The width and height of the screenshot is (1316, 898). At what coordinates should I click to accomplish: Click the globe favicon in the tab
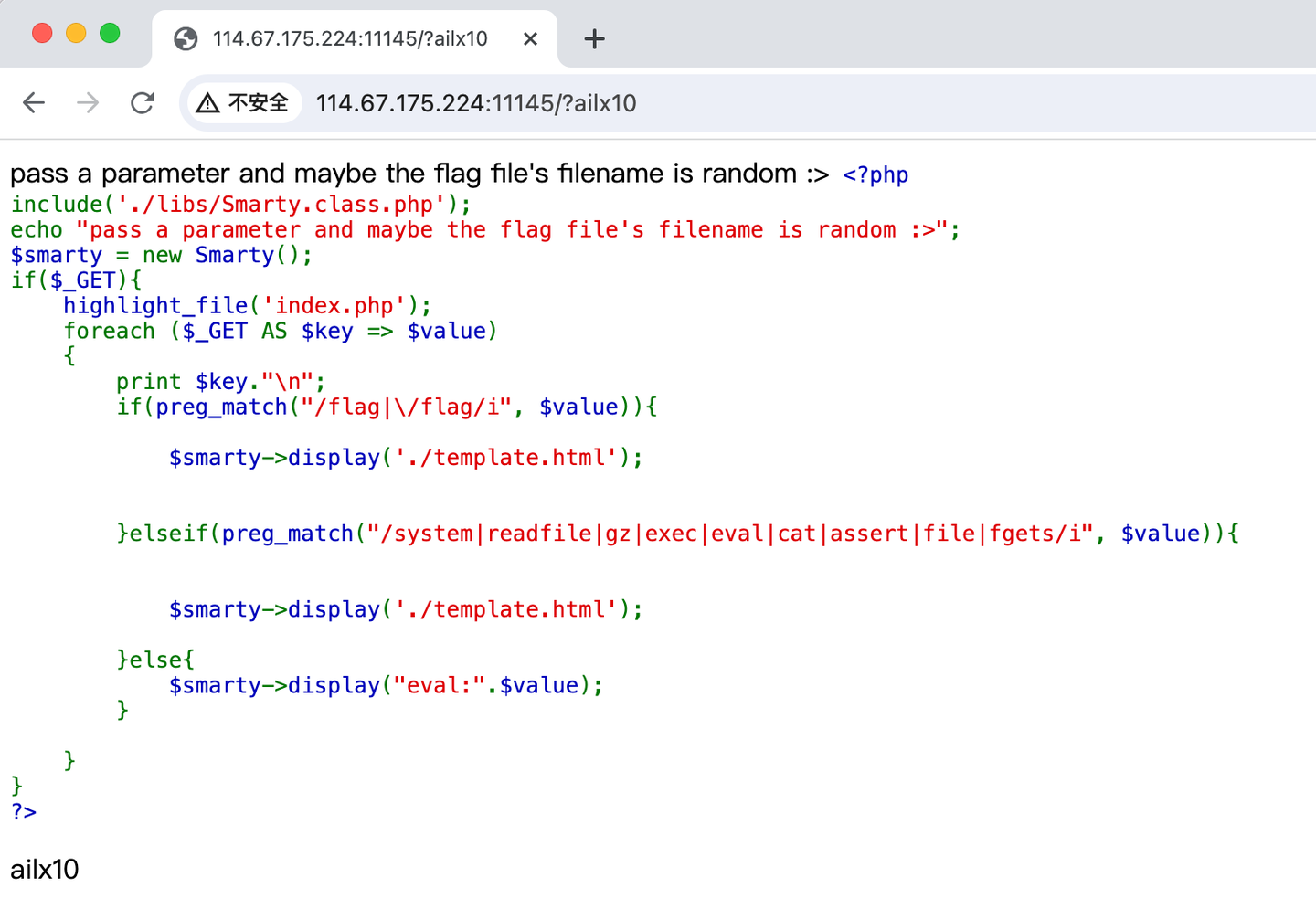point(186,39)
